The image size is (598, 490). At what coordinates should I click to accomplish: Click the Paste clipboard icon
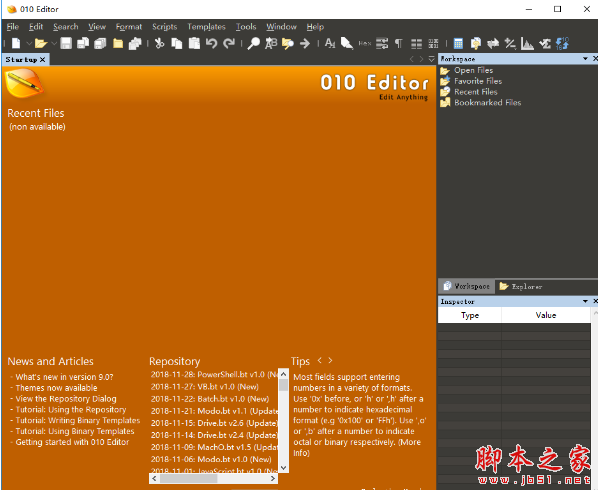[x=194, y=43]
